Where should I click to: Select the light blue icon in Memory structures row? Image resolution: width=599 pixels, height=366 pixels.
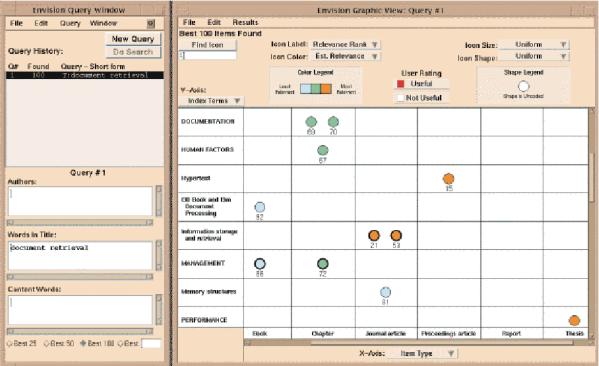(x=385, y=292)
